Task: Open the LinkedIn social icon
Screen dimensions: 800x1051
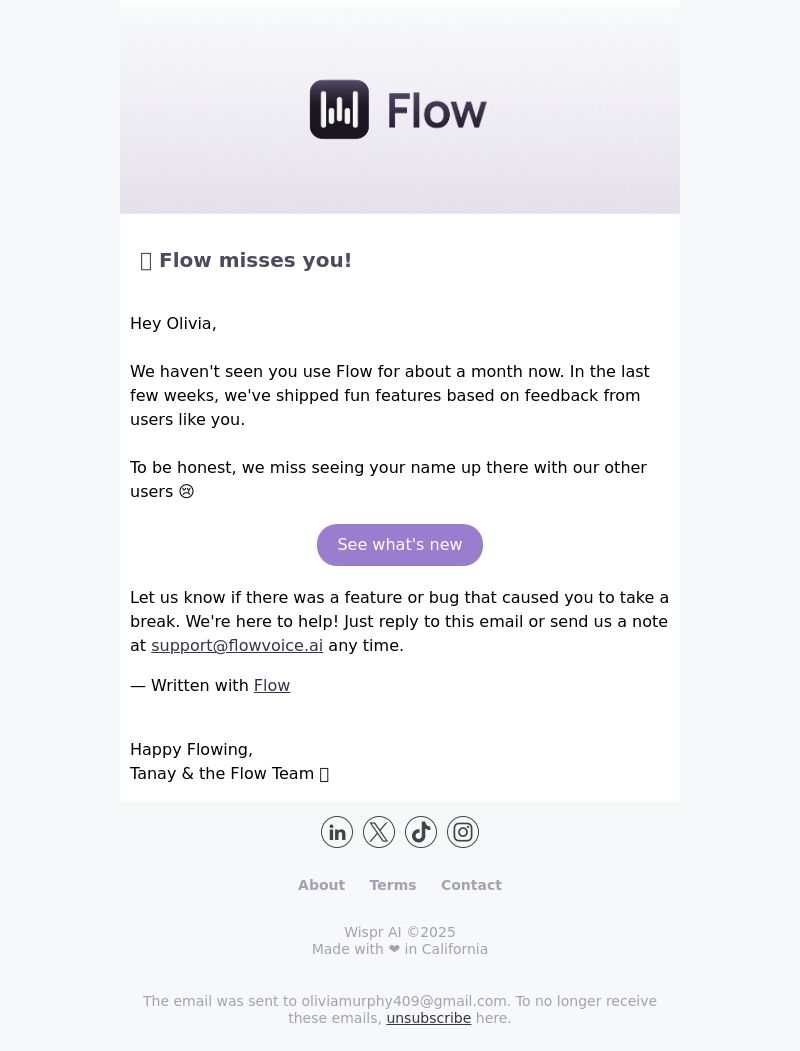Action: pyautogui.click(x=337, y=832)
